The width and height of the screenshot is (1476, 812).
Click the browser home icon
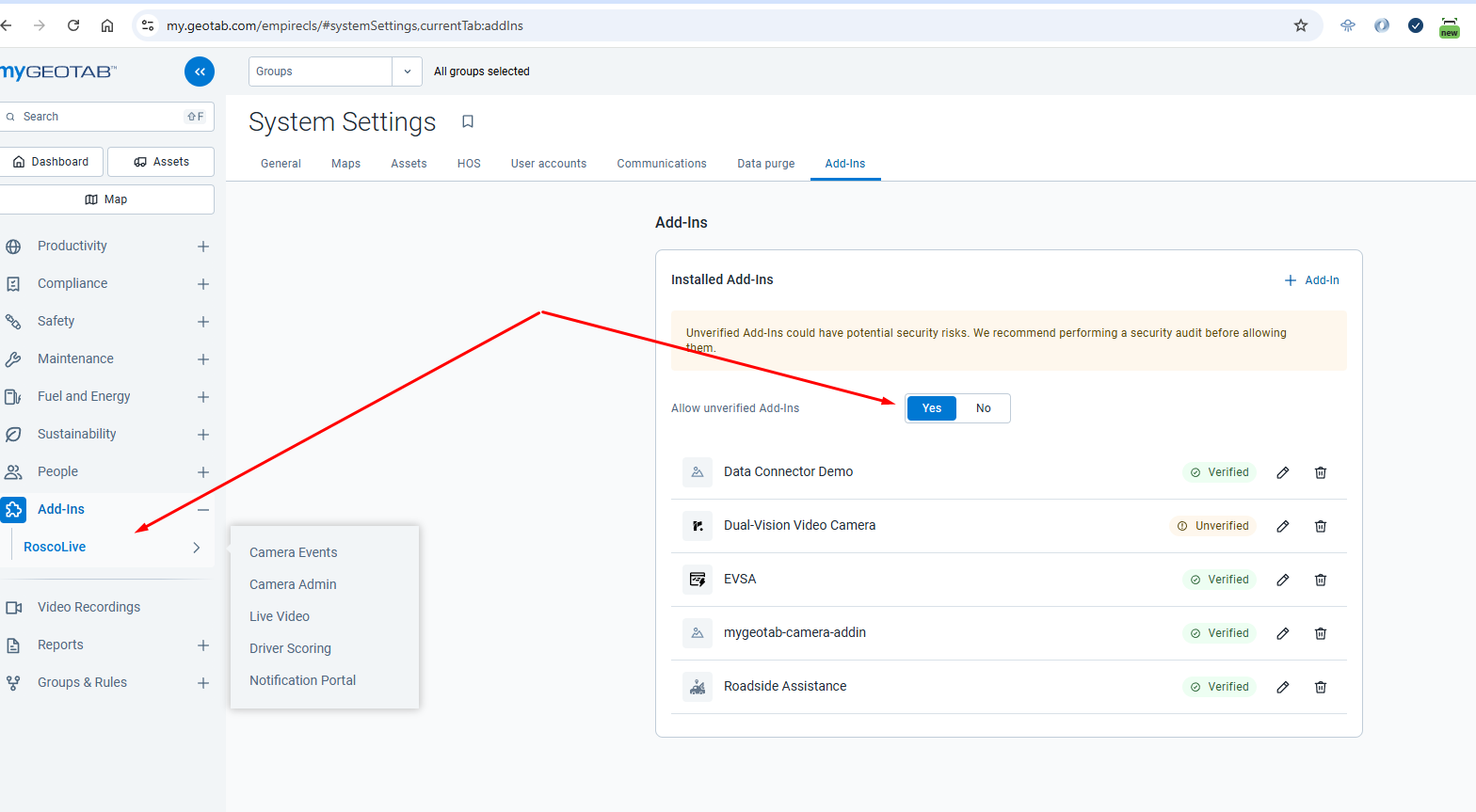pyautogui.click(x=107, y=25)
